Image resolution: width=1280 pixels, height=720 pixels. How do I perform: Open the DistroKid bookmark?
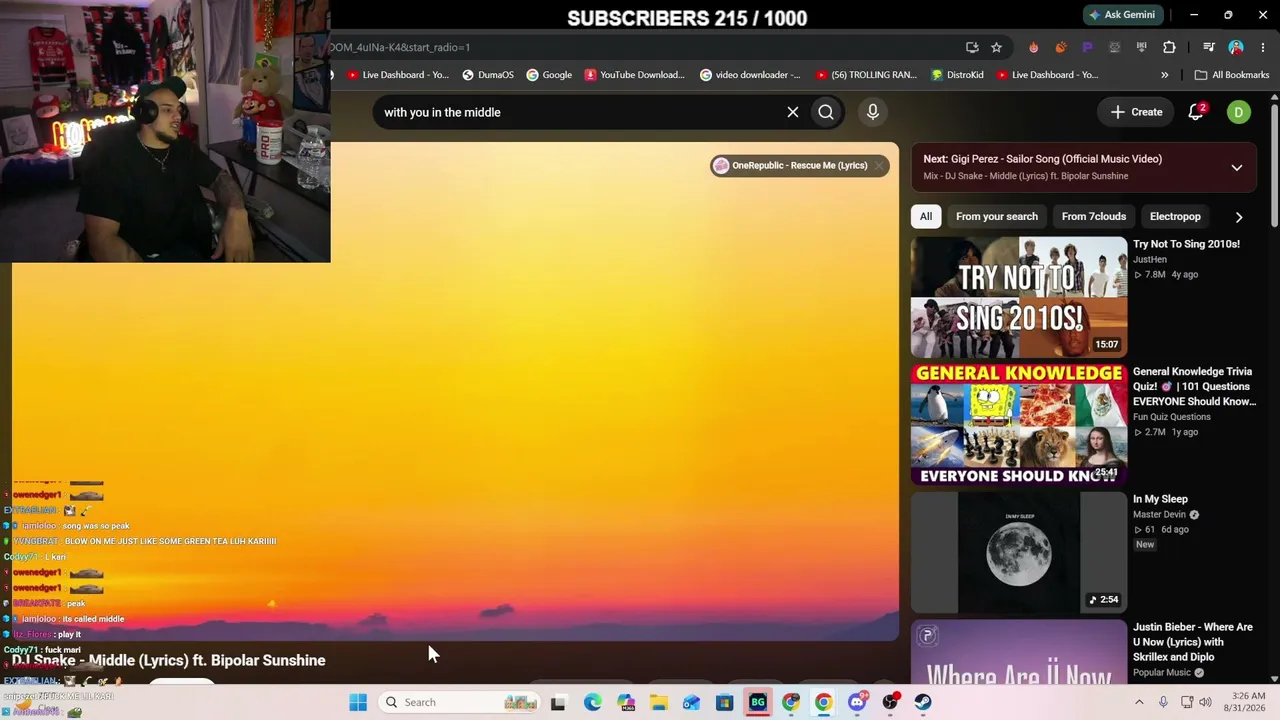(x=957, y=75)
